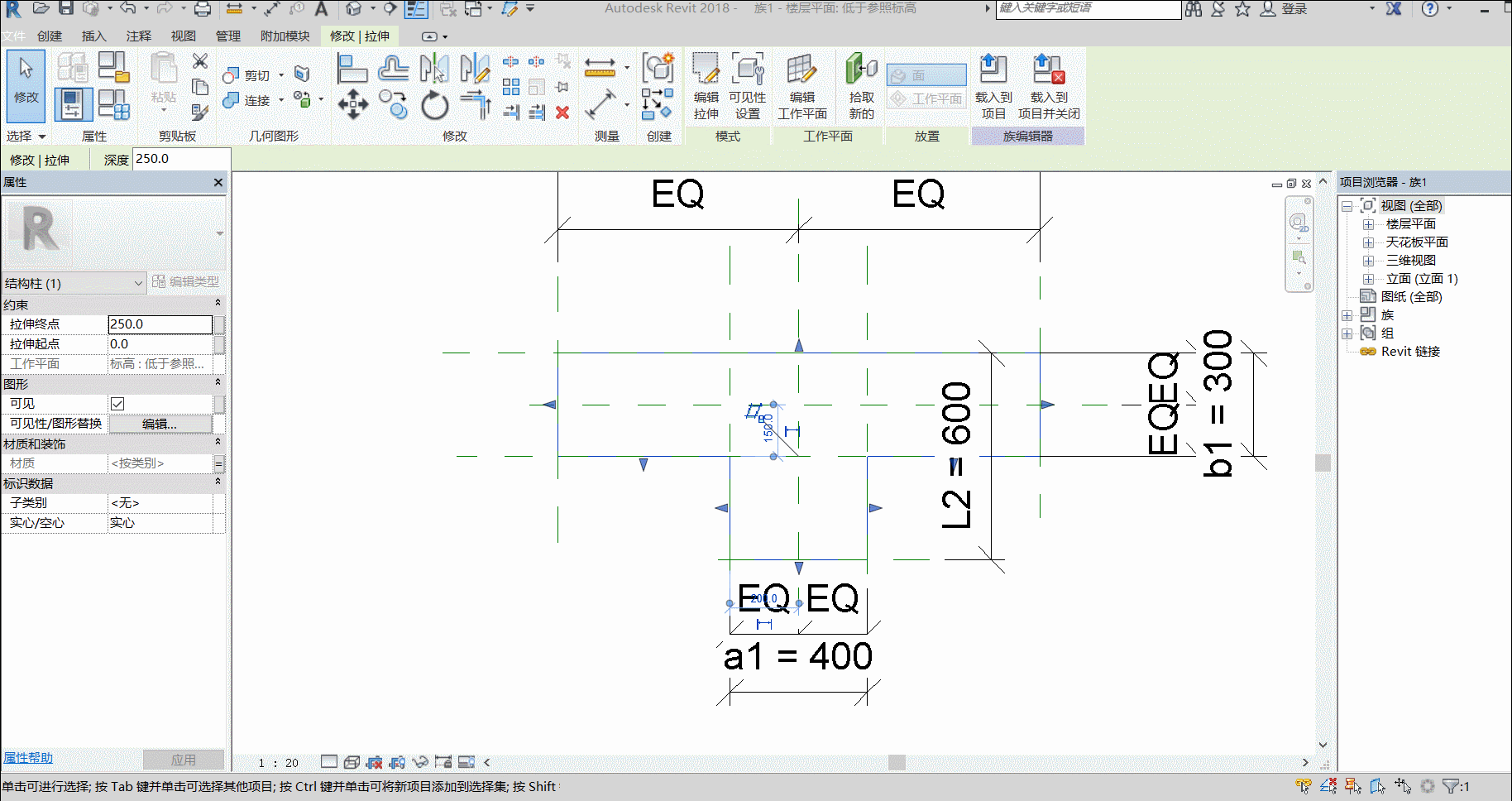1512x801 pixels.
Task: Select the Move tool icon
Action: (x=353, y=104)
